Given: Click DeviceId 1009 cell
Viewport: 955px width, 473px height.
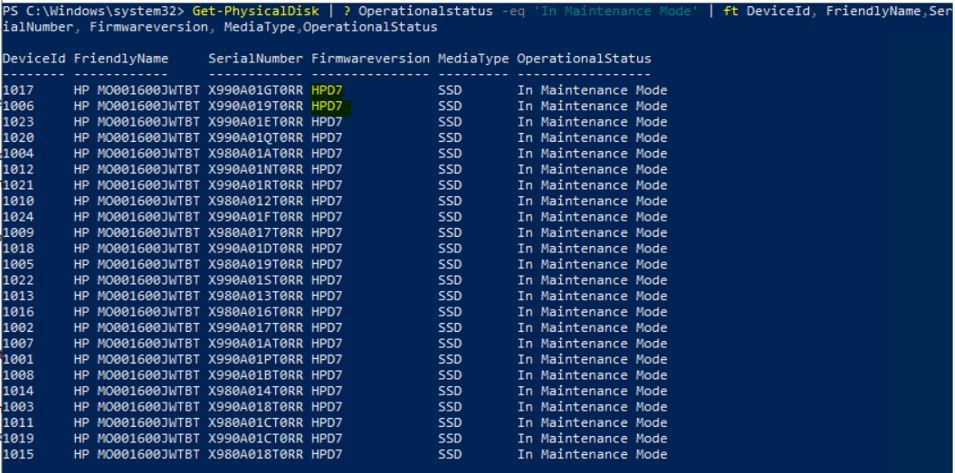Looking at the screenshot, I should [18, 233].
